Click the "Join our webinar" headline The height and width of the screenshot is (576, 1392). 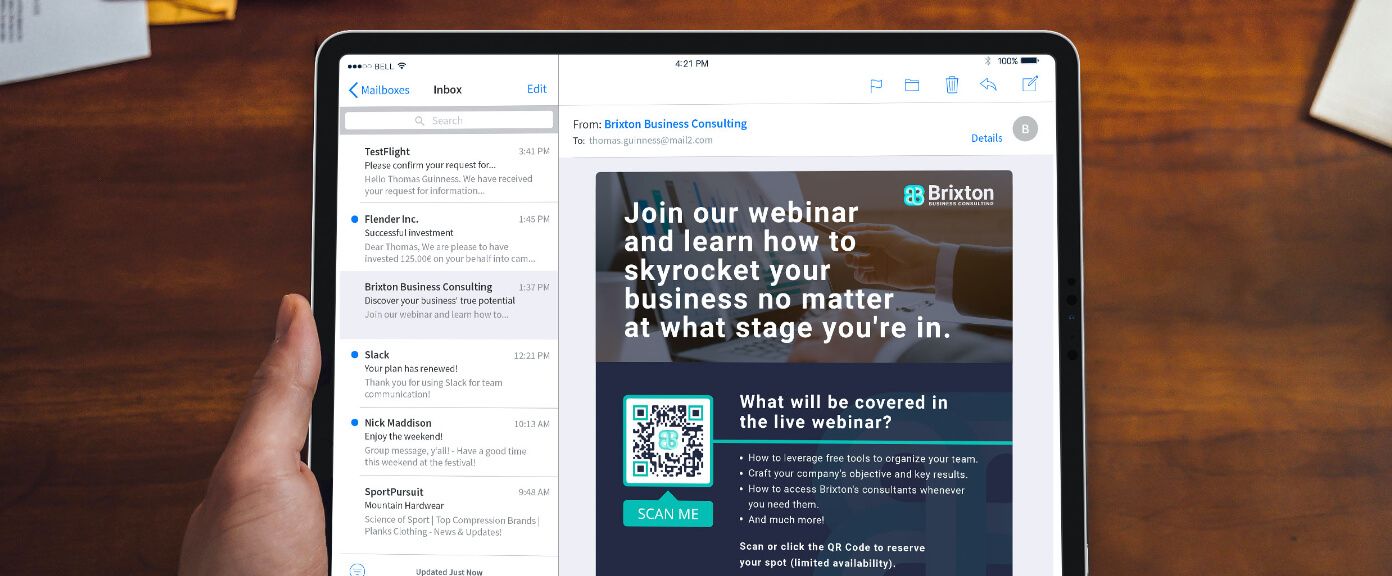coord(788,270)
